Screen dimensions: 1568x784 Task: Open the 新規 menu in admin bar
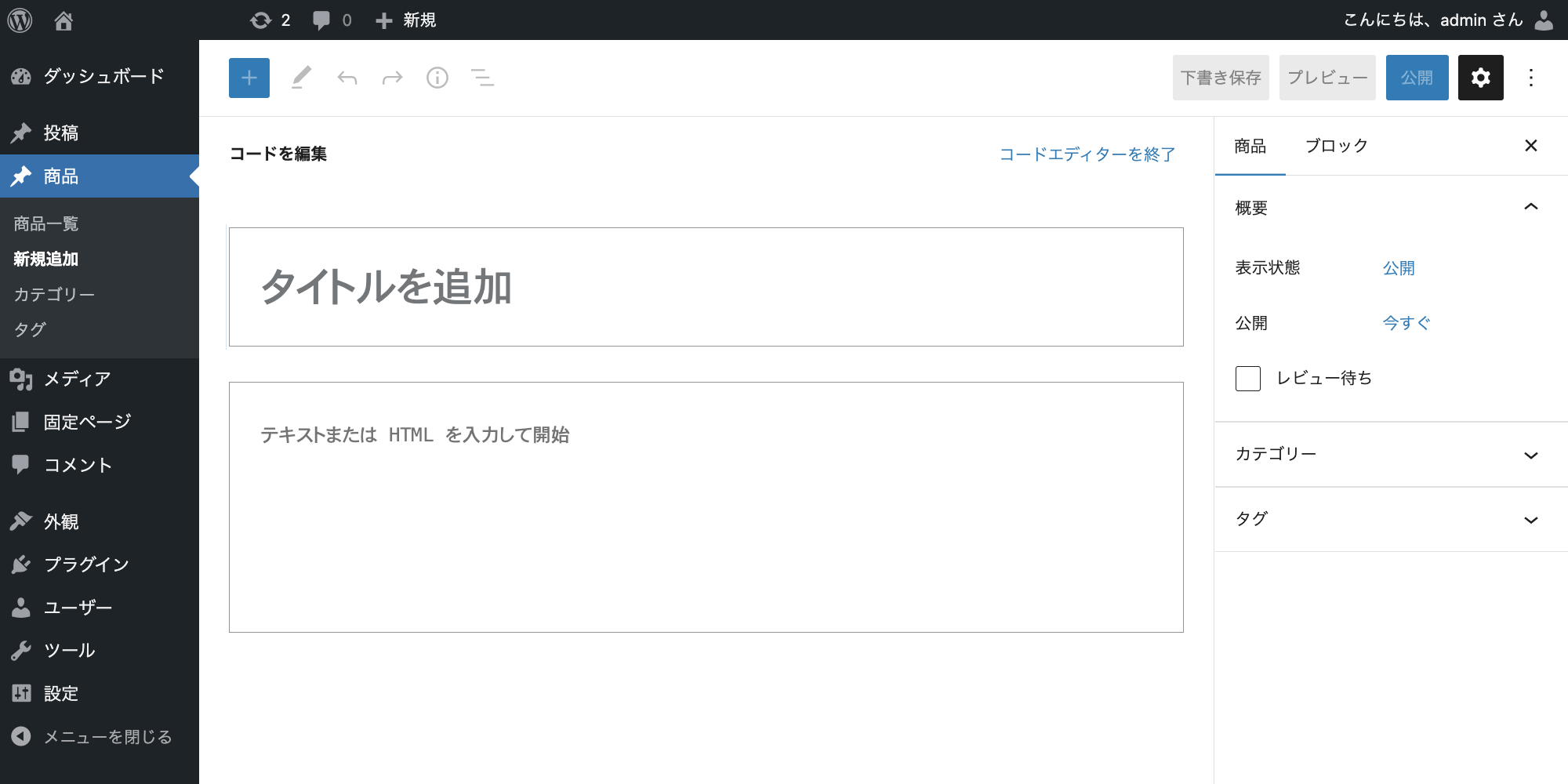coord(405,20)
